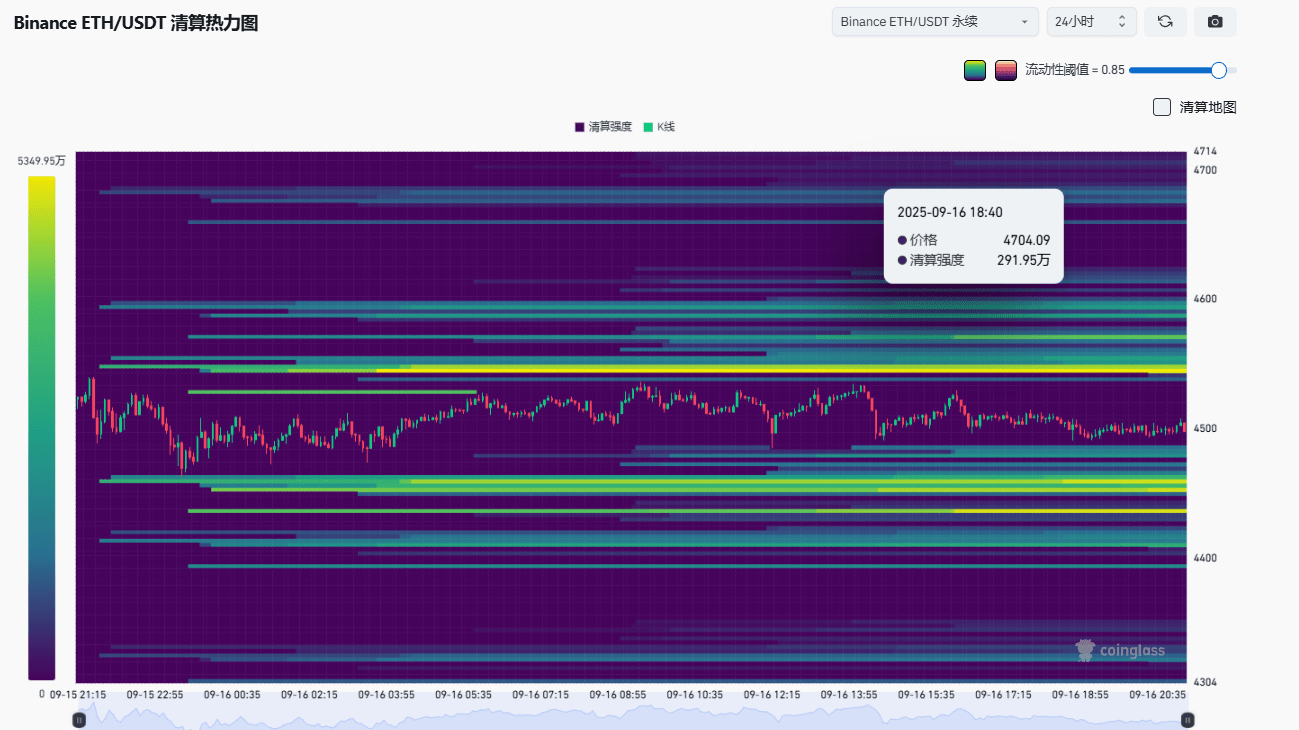Click the 4500 price axis label

(1205, 428)
